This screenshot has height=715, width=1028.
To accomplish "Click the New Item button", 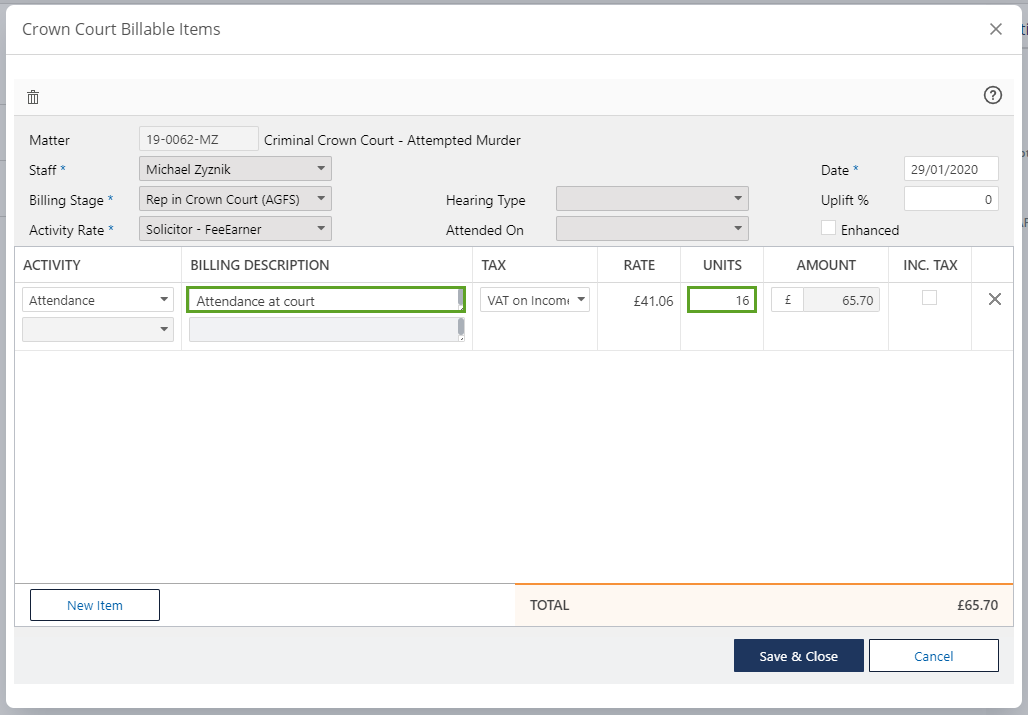I will click(x=95, y=605).
